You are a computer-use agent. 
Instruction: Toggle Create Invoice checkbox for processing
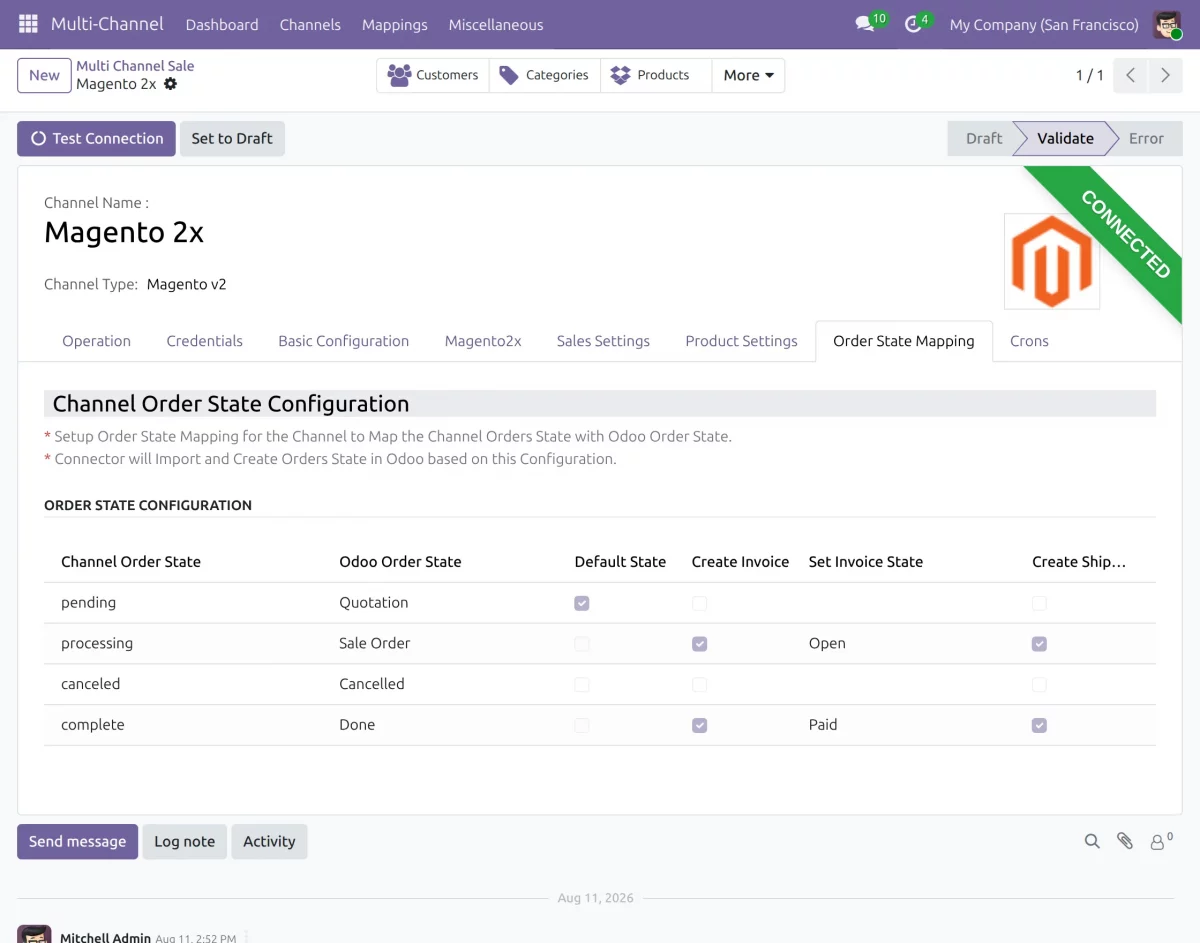click(699, 644)
